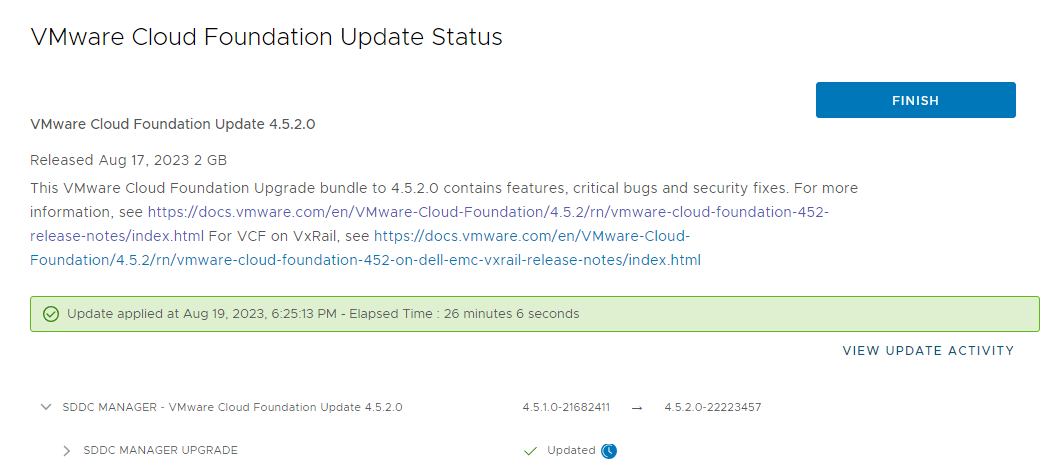Click the SDDC MANAGER Cloud Foundation Update label
Screen dimensions: 1055x475
coord(232,408)
